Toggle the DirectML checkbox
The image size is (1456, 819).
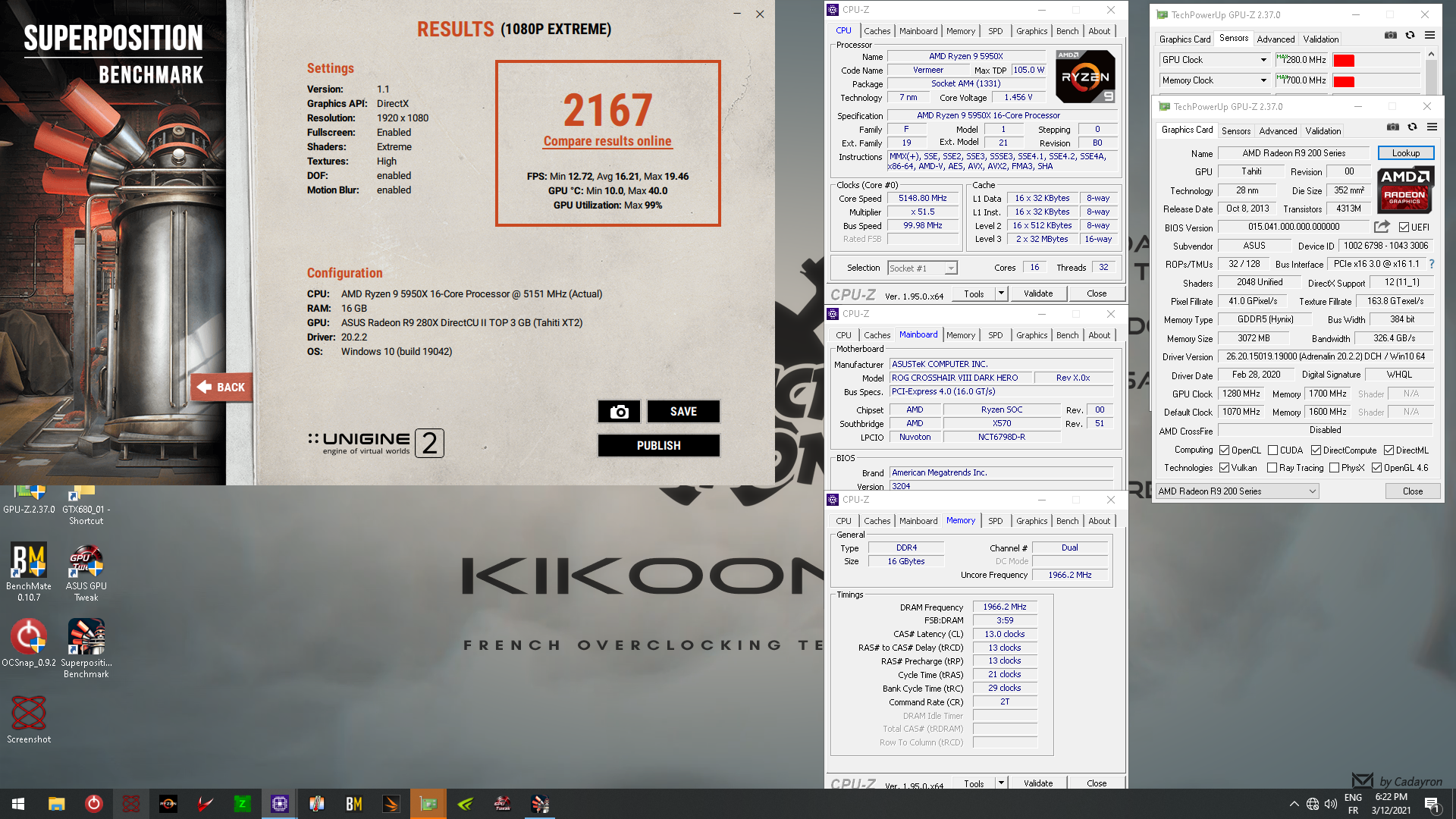[1389, 450]
